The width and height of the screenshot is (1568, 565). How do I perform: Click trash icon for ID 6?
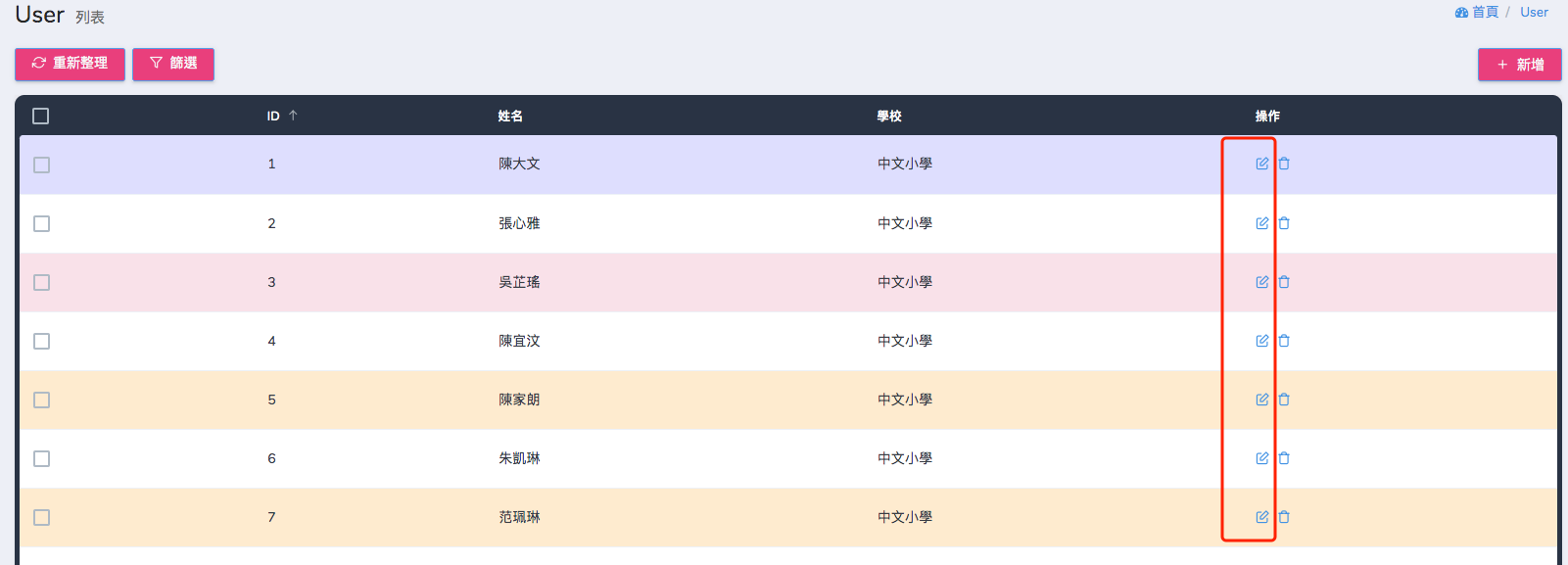(x=1284, y=458)
